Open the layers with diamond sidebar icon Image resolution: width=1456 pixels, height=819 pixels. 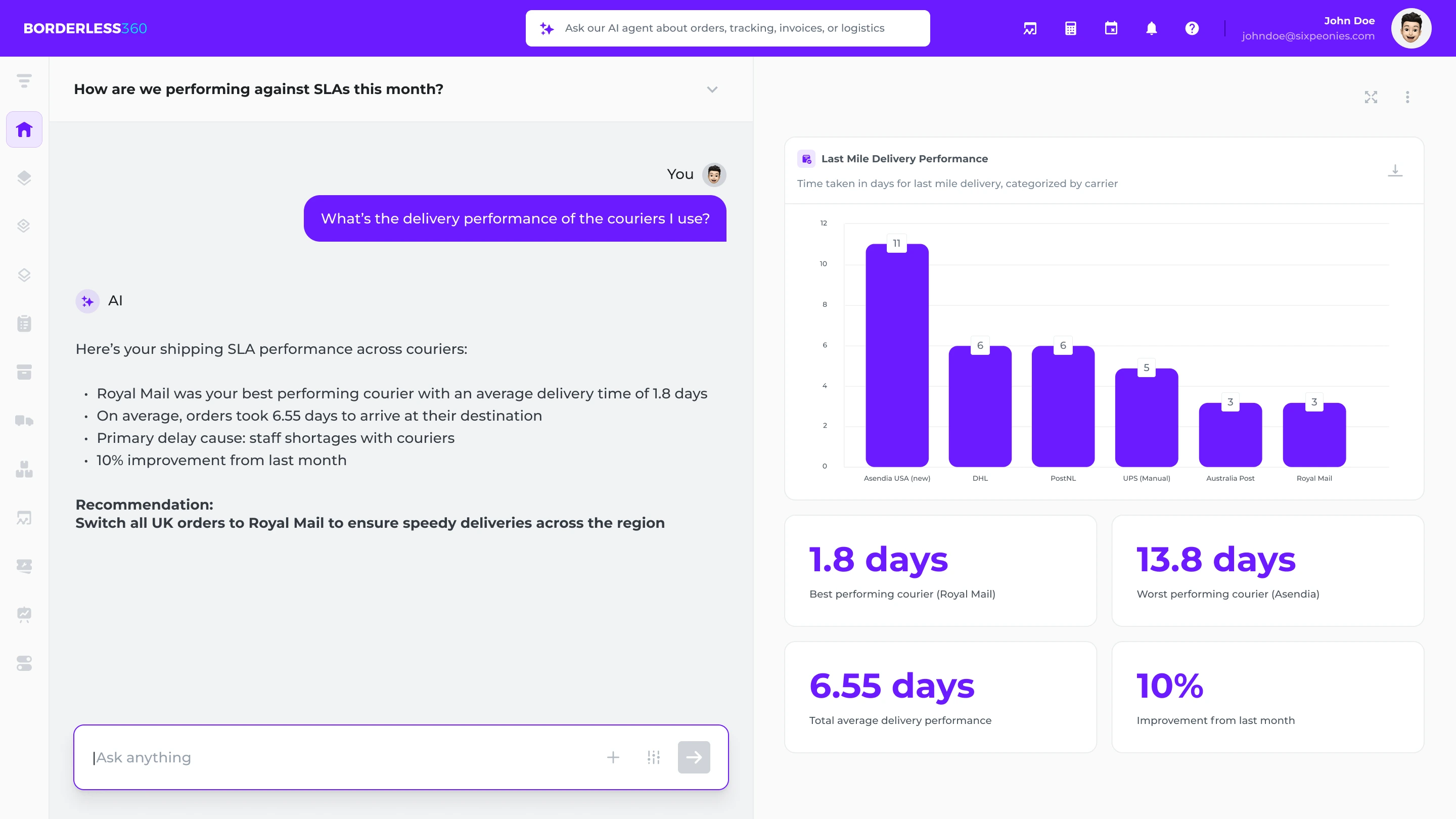point(24,226)
